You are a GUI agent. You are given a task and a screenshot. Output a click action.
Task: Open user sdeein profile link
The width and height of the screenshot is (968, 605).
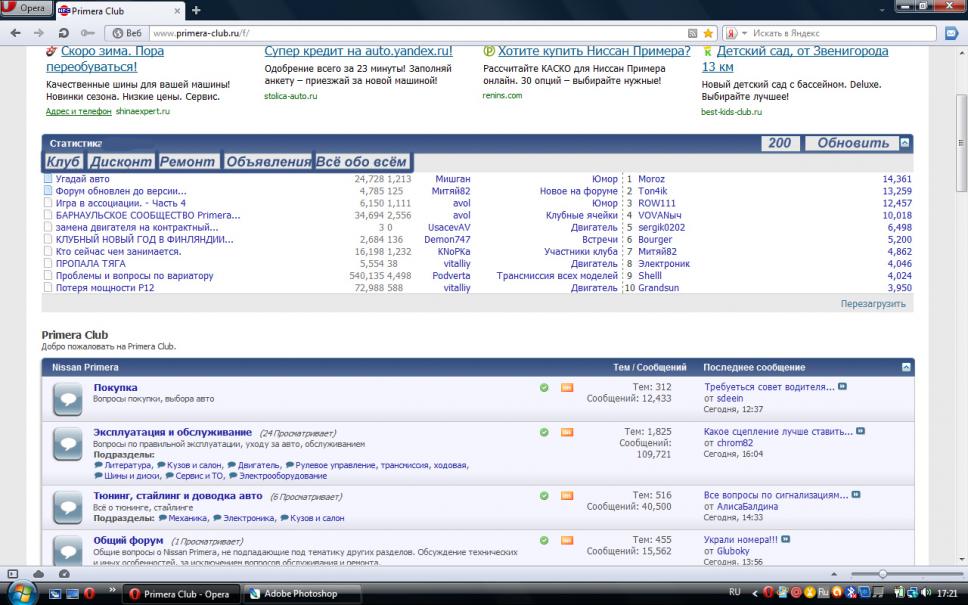pyautogui.click(x=730, y=398)
